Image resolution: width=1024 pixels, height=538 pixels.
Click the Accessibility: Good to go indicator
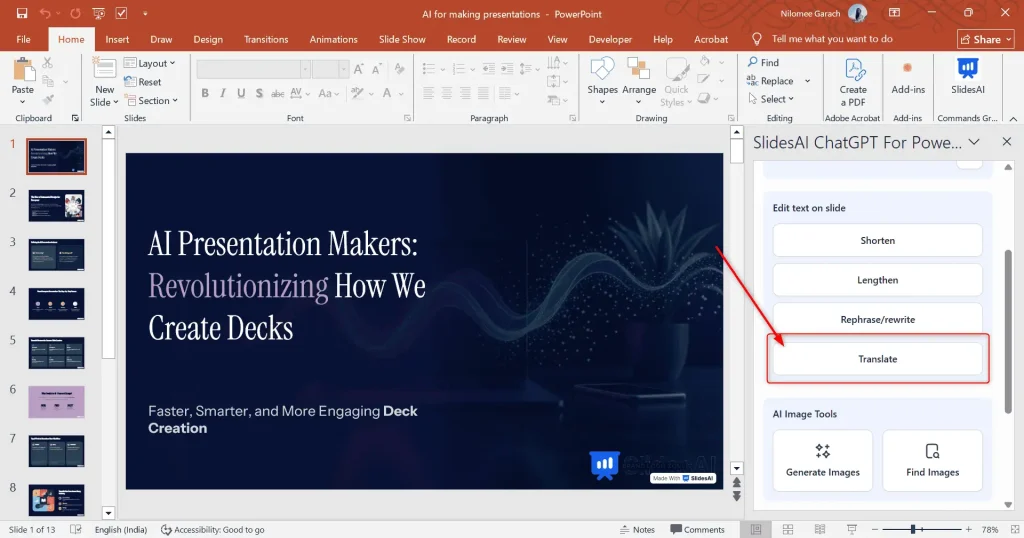(x=212, y=530)
